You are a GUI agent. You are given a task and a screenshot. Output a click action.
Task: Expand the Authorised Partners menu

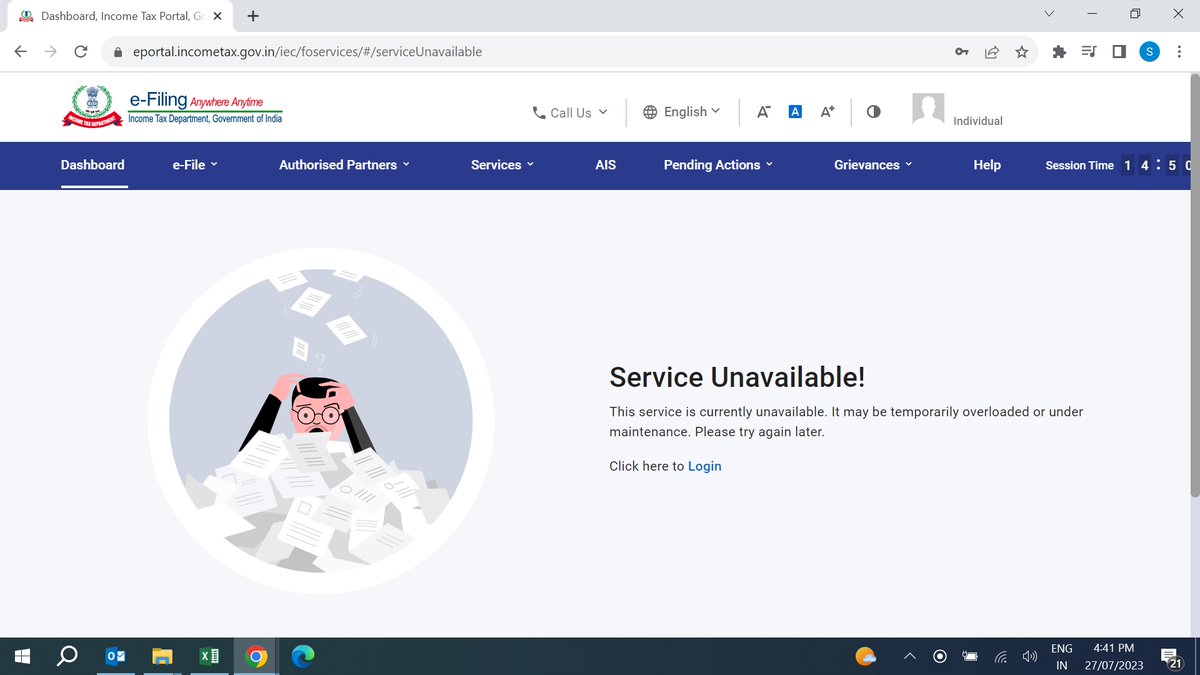[x=344, y=165]
